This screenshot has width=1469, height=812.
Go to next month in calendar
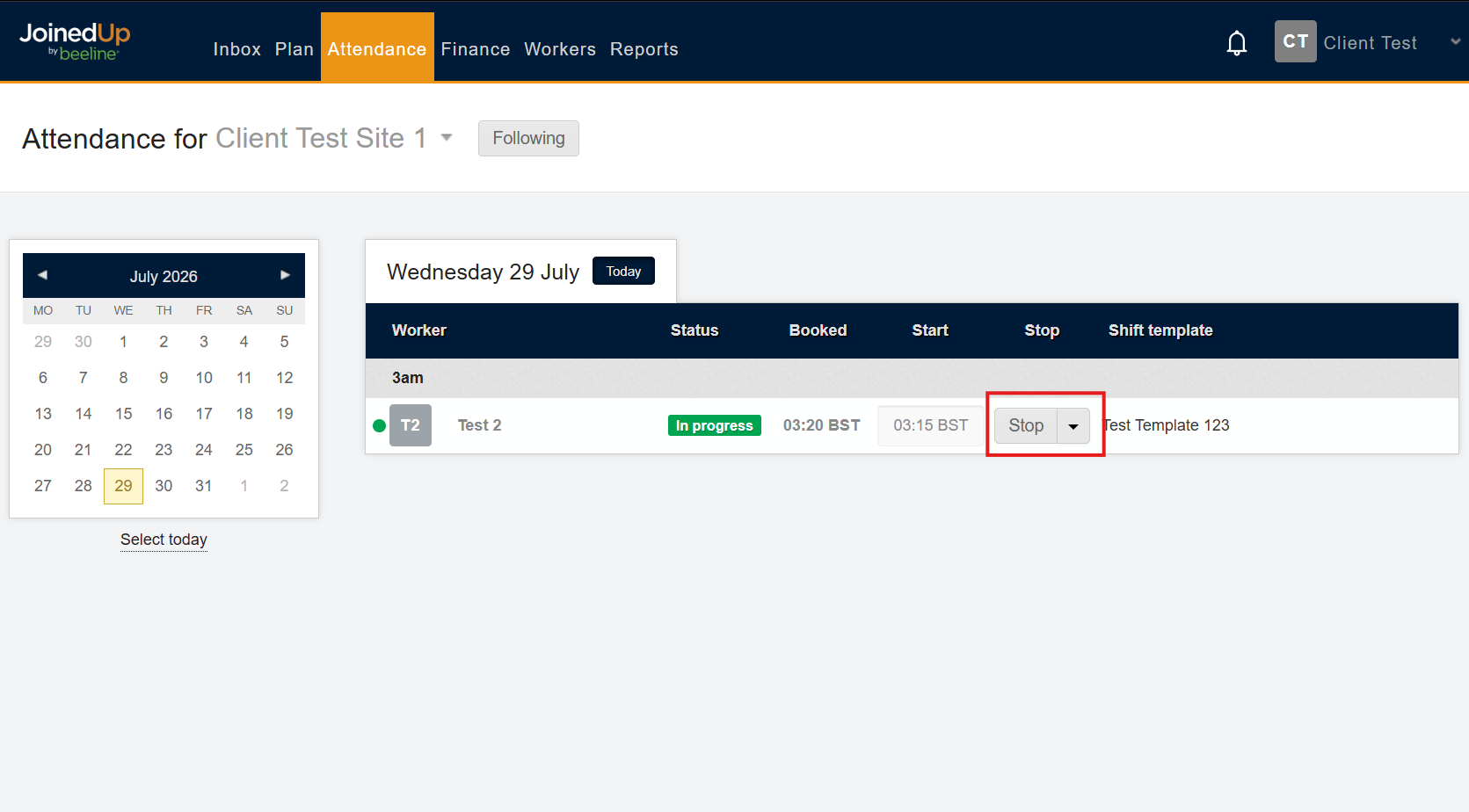tap(285, 275)
